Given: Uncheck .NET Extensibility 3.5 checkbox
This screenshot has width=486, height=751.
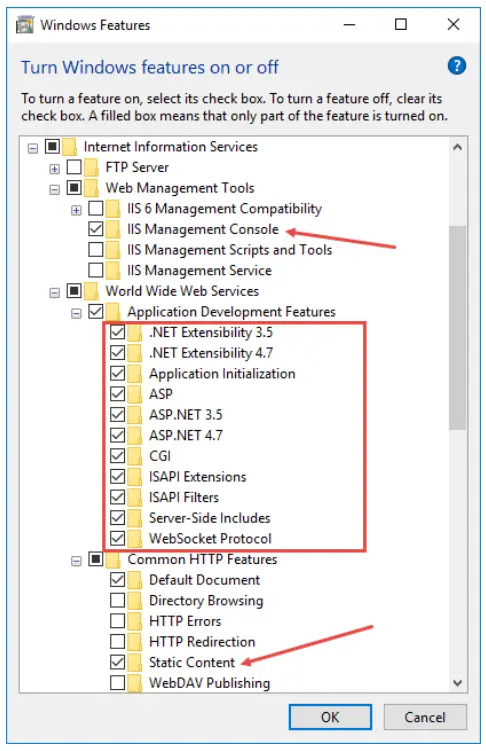Looking at the screenshot, I should pyautogui.click(x=118, y=332).
